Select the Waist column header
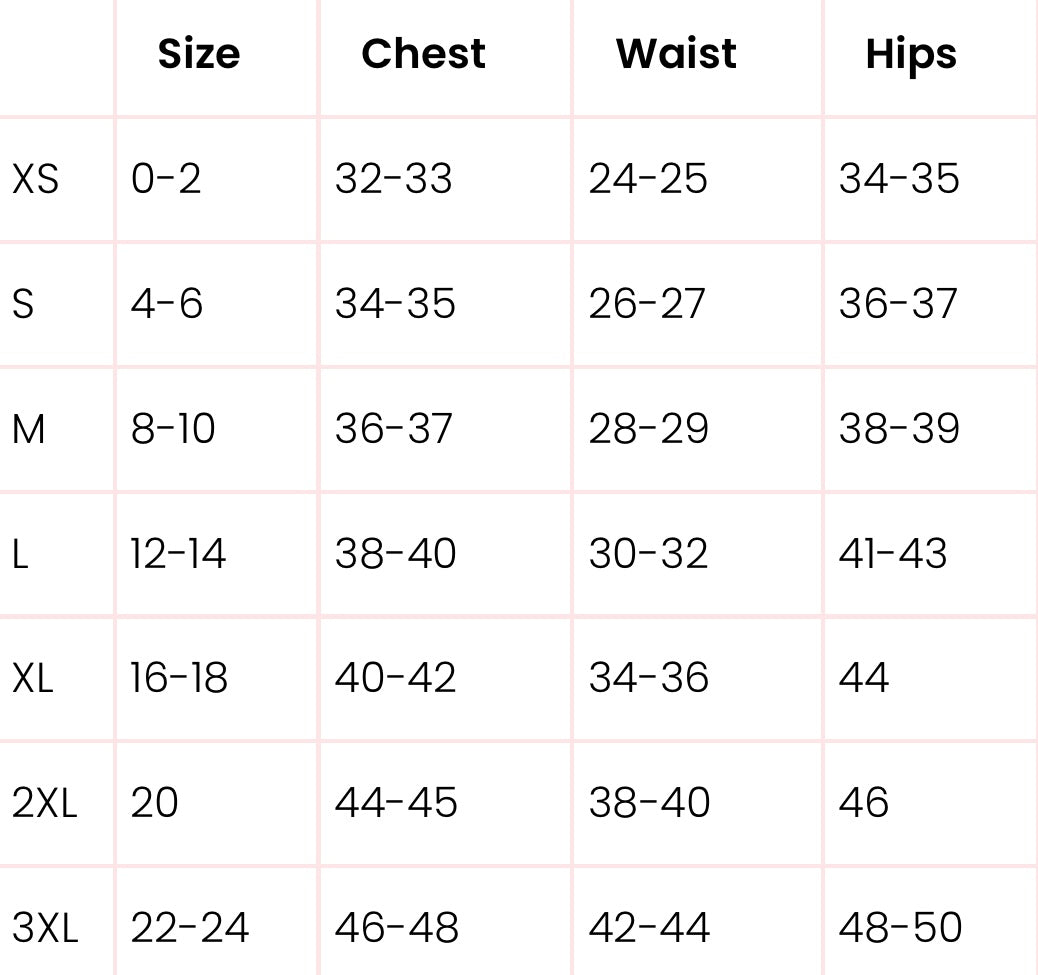 point(676,54)
